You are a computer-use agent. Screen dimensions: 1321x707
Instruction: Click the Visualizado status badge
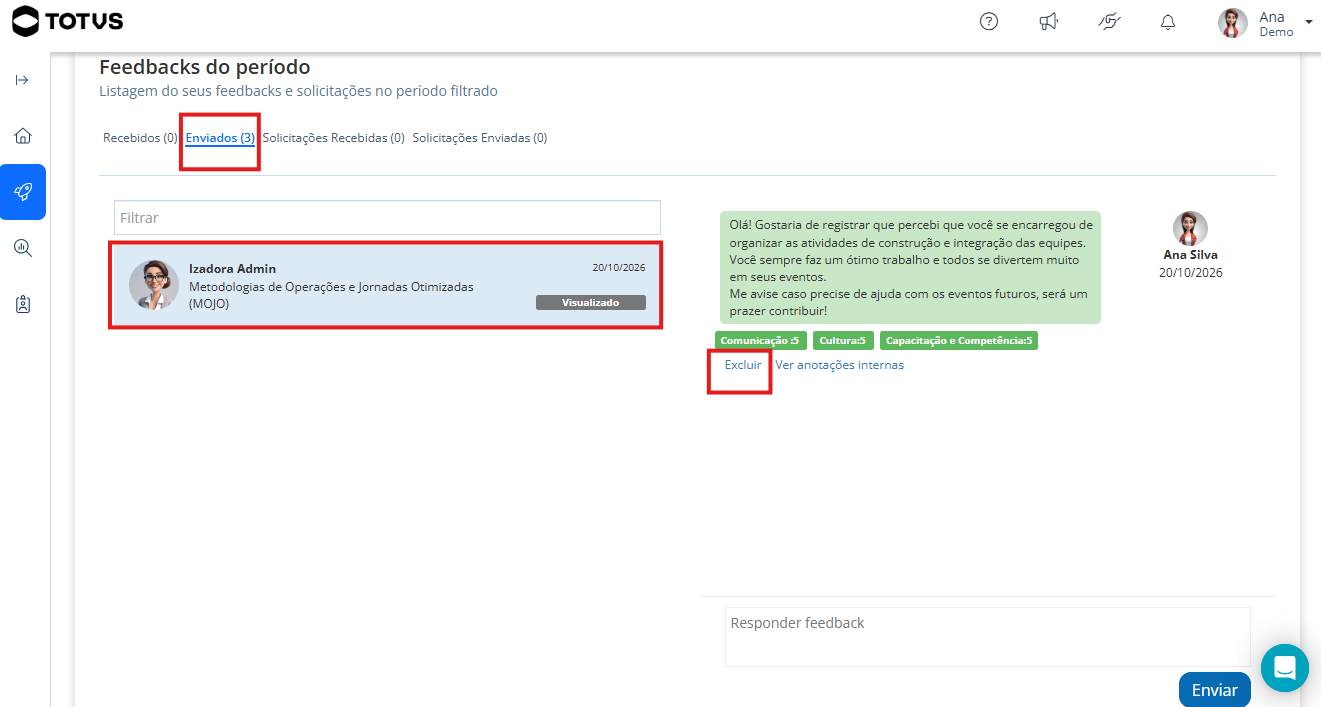click(591, 302)
